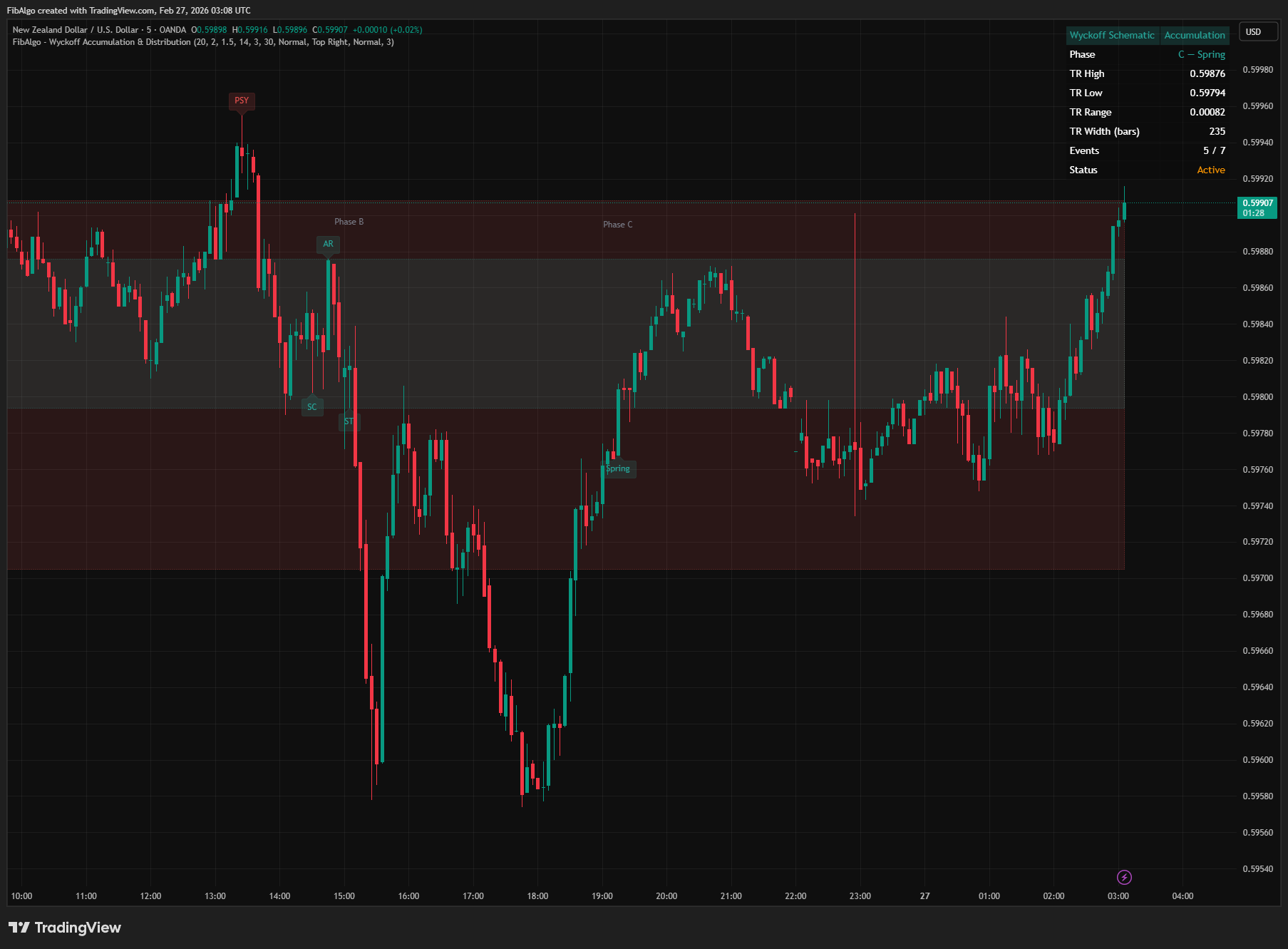This screenshot has height=949, width=1288.
Task: Select the AR automatic rally marker
Action: coord(328,244)
